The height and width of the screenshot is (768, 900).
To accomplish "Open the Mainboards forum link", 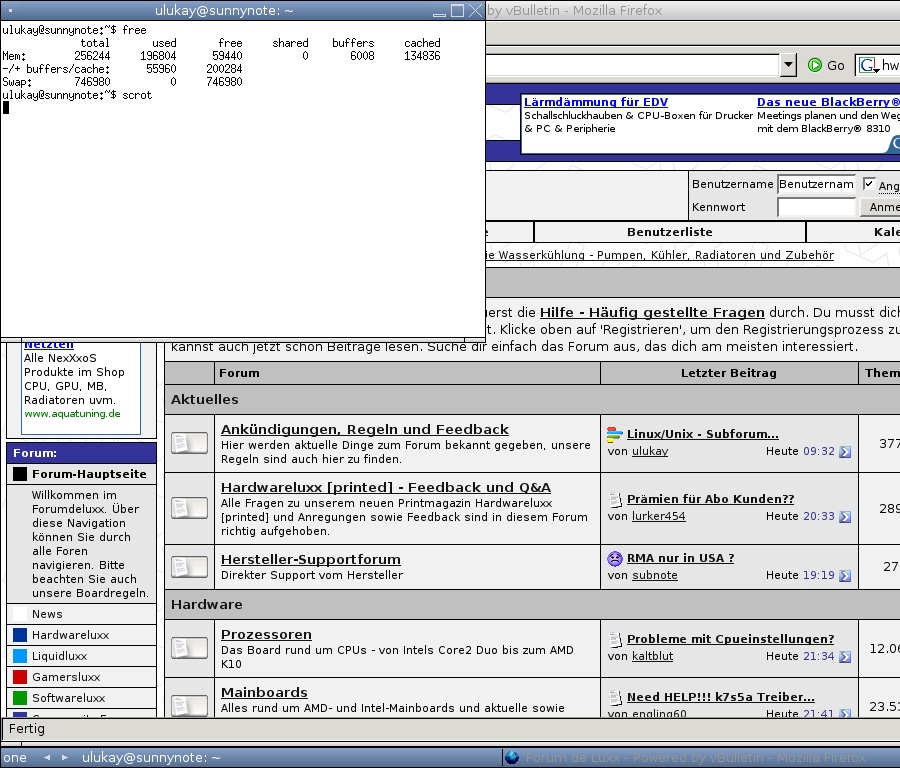I will [264, 692].
